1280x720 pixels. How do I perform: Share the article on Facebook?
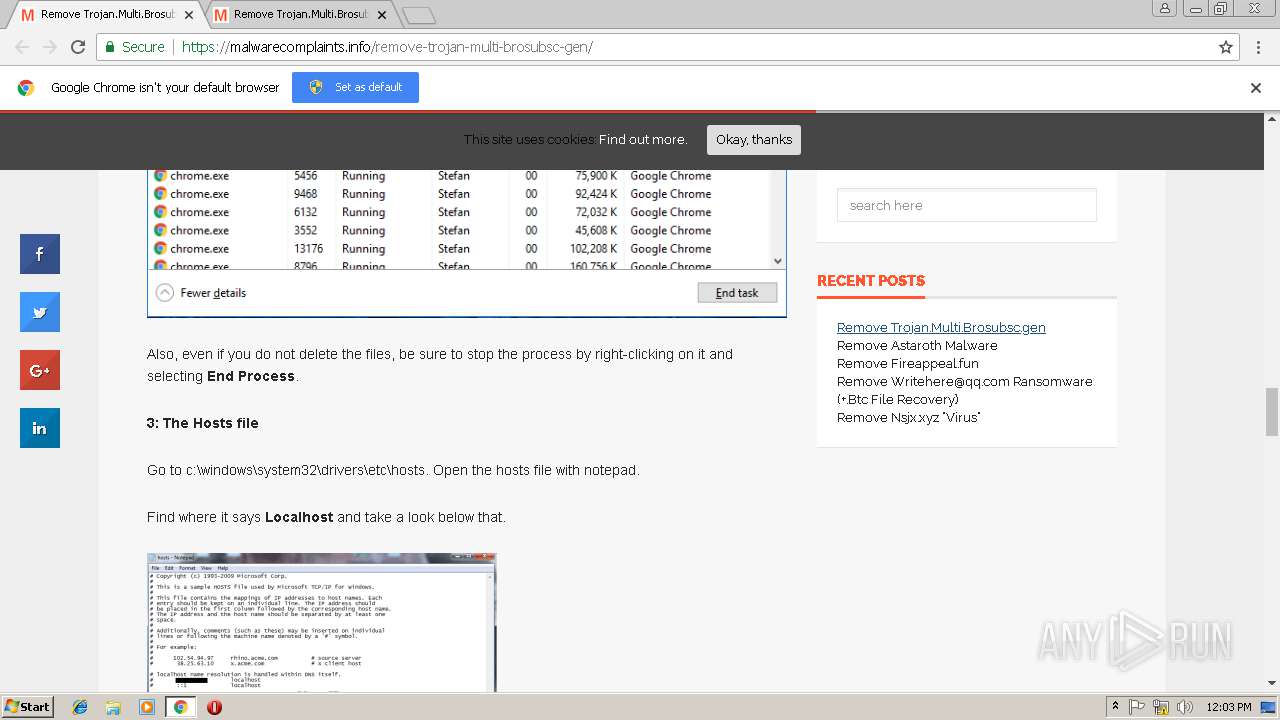[40, 254]
